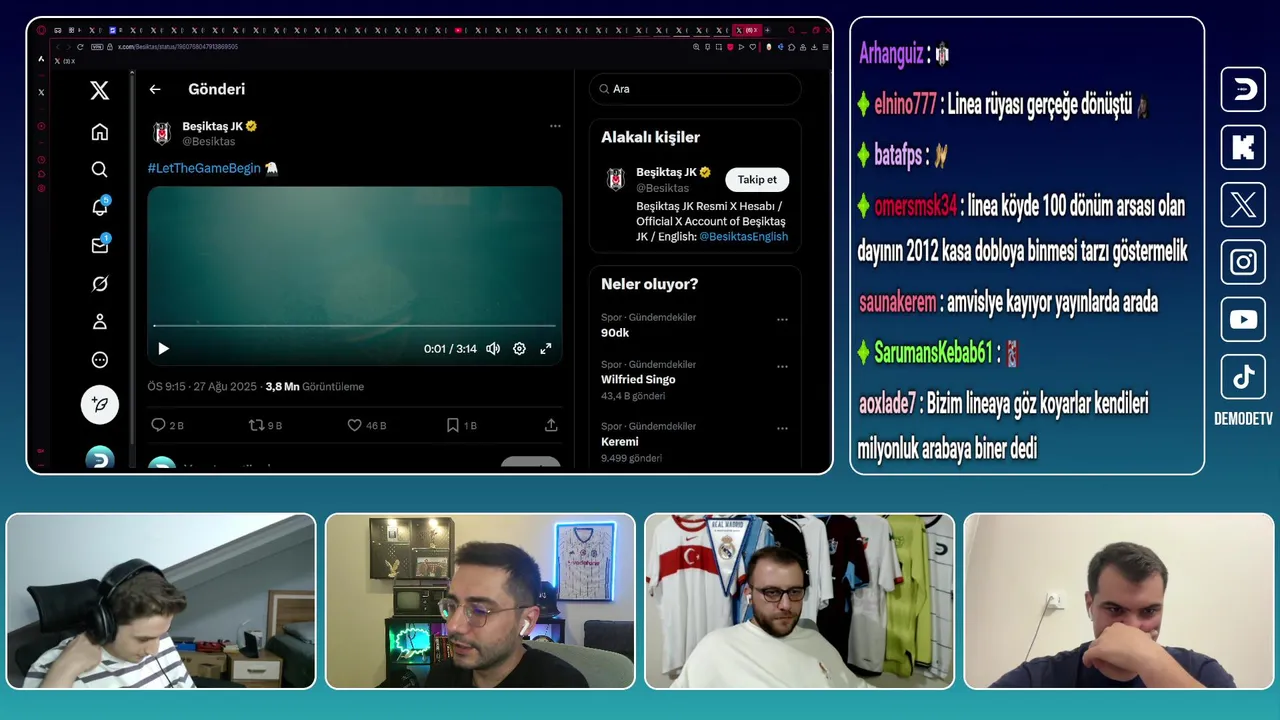Click the @Besiktas handle on the post

point(209,142)
